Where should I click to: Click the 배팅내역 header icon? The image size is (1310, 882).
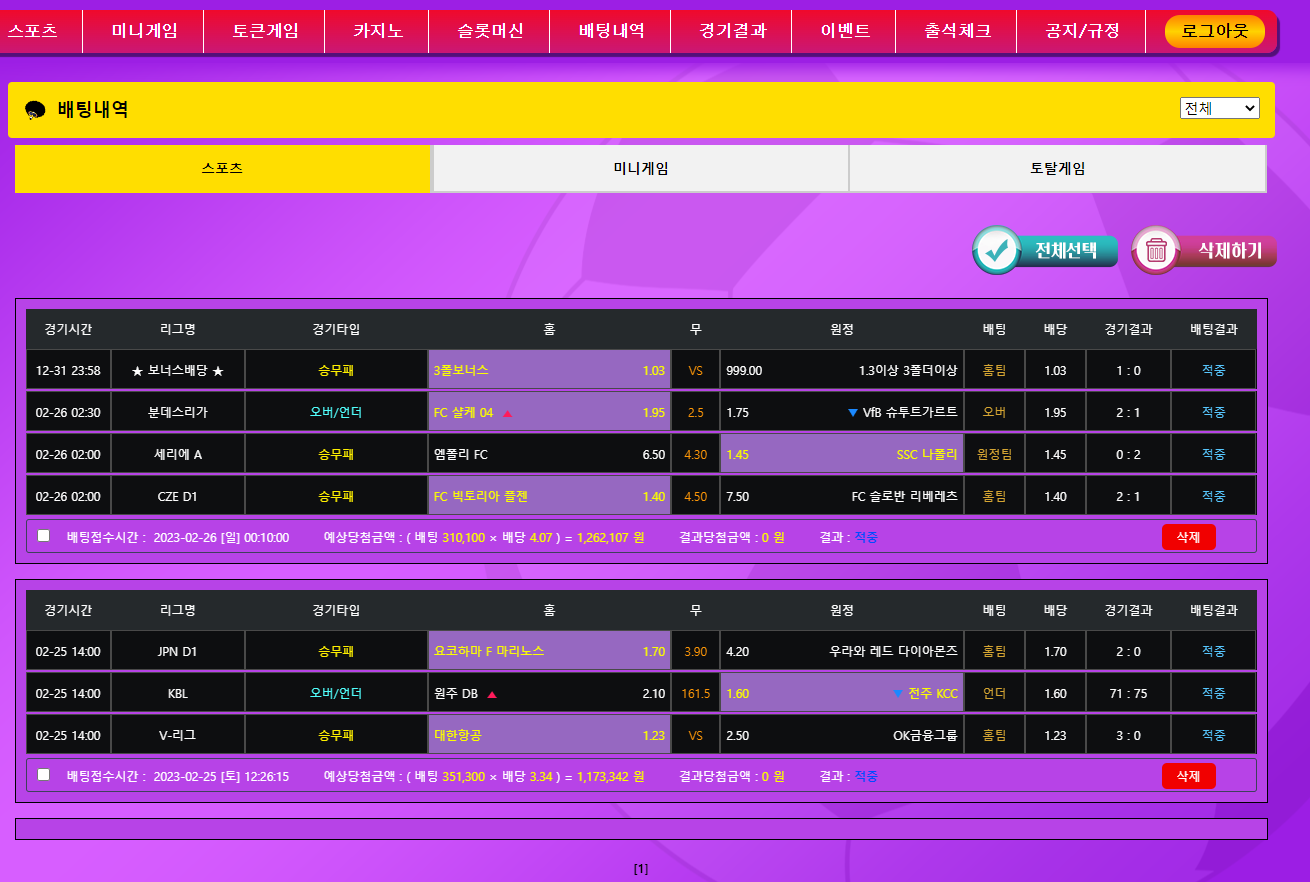35,111
